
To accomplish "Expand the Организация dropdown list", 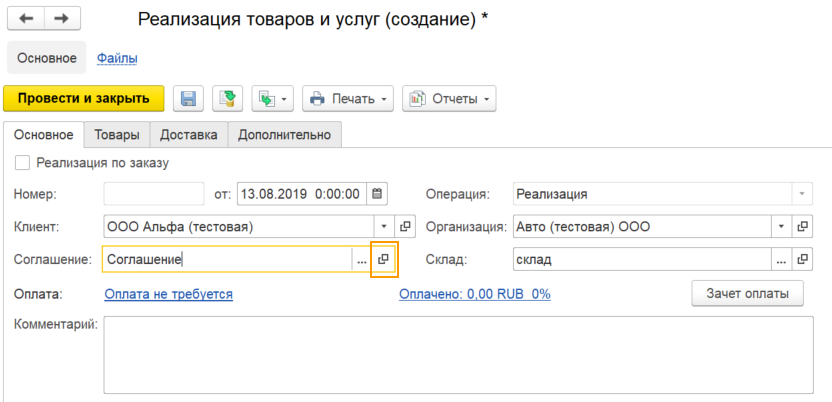I will pos(781,227).
